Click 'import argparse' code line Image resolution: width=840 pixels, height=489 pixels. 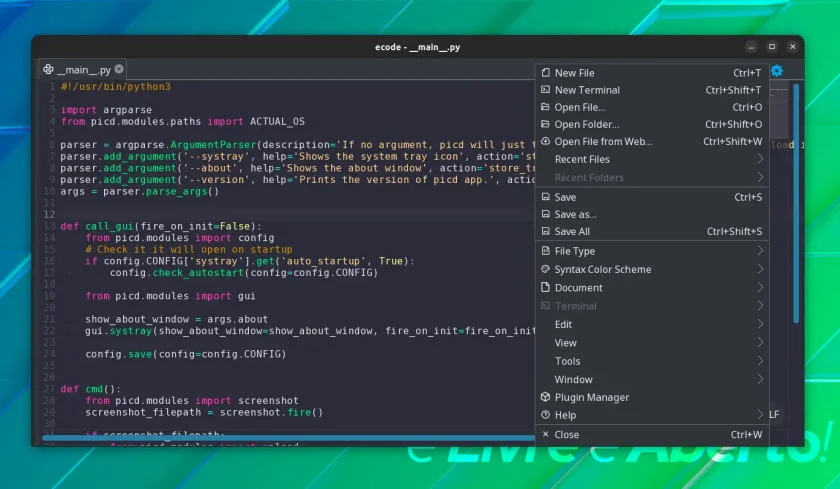[106, 109]
